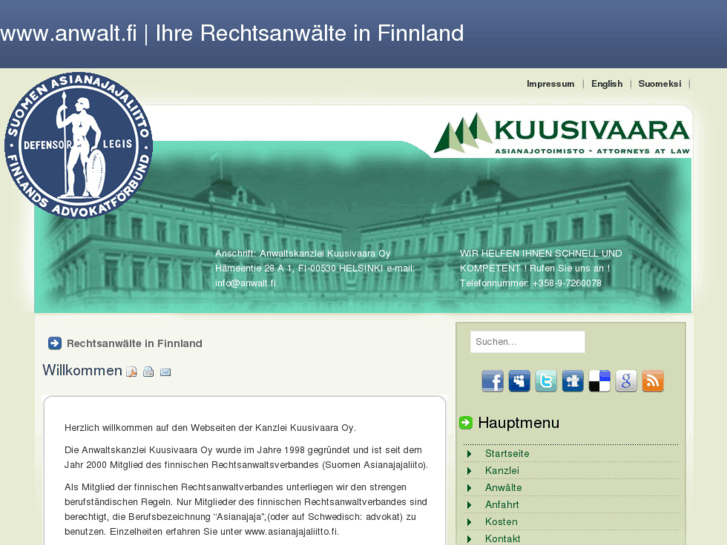727x545 pixels.
Task: Click the Rechtsanwälte in Finnland breadcrumb
Action: tap(134, 343)
